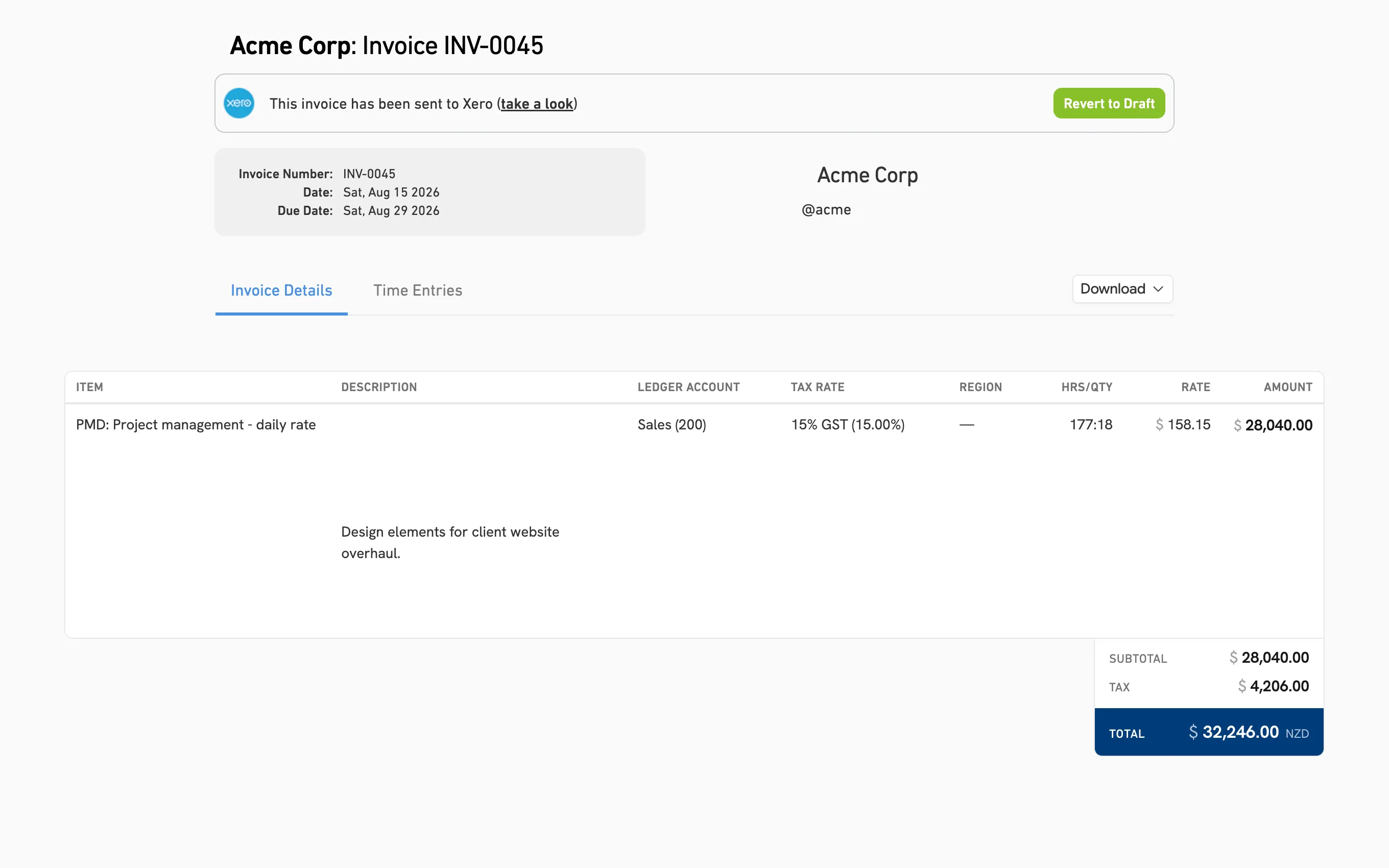Image resolution: width=1389 pixels, height=868 pixels.
Task: Click the LEDGER ACCOUNT column header
Action: 689,387
